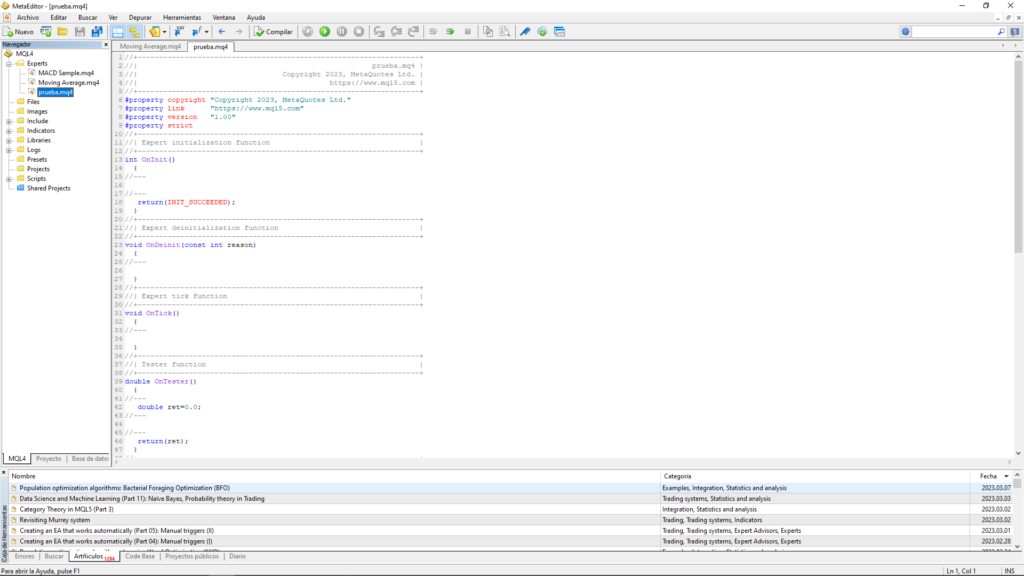
Task: Click the Compilar button
Action: pyautogui.click(x=274, y=31)
